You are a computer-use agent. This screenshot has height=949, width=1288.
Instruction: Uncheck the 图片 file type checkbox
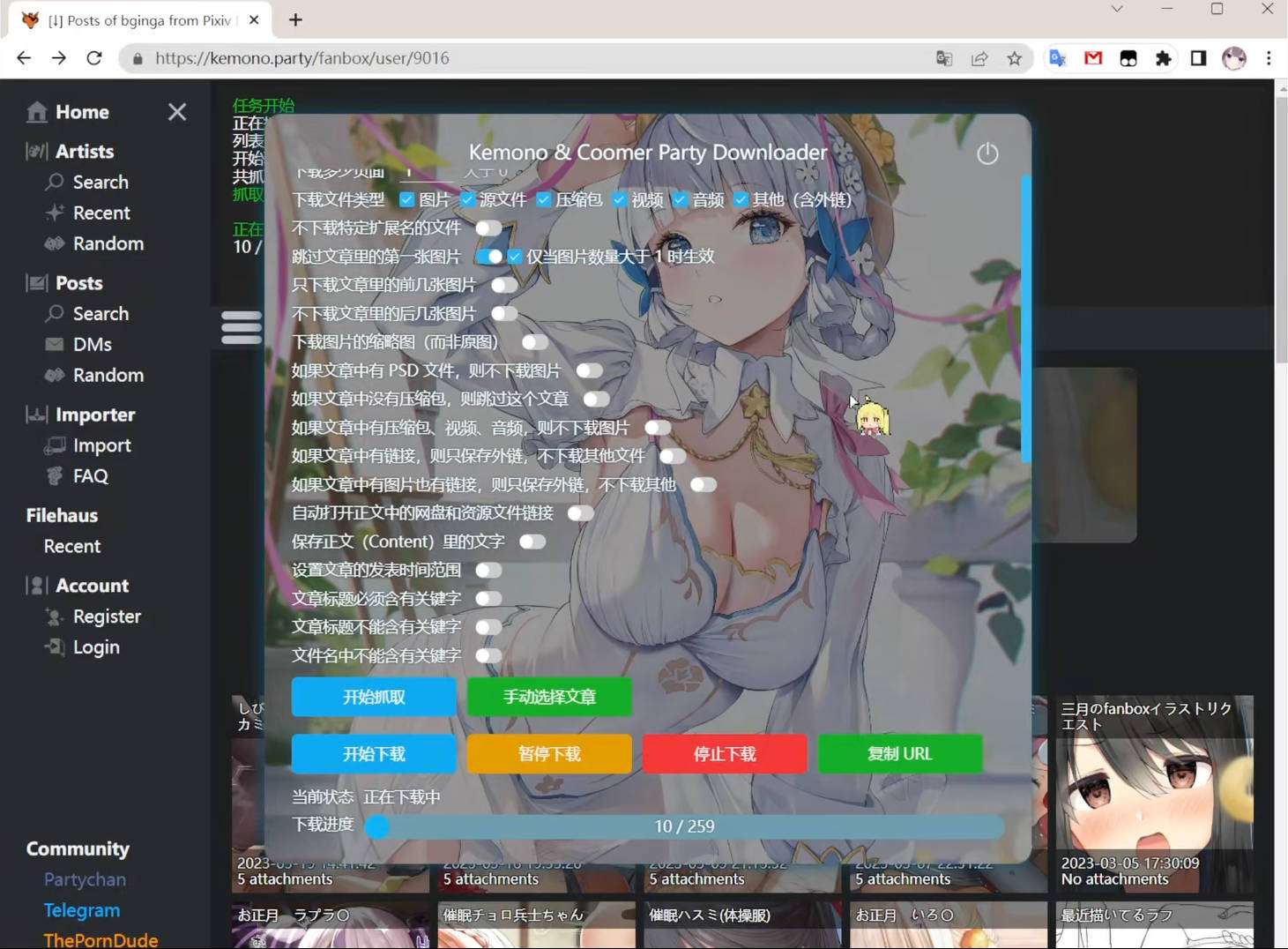[406, 199]
